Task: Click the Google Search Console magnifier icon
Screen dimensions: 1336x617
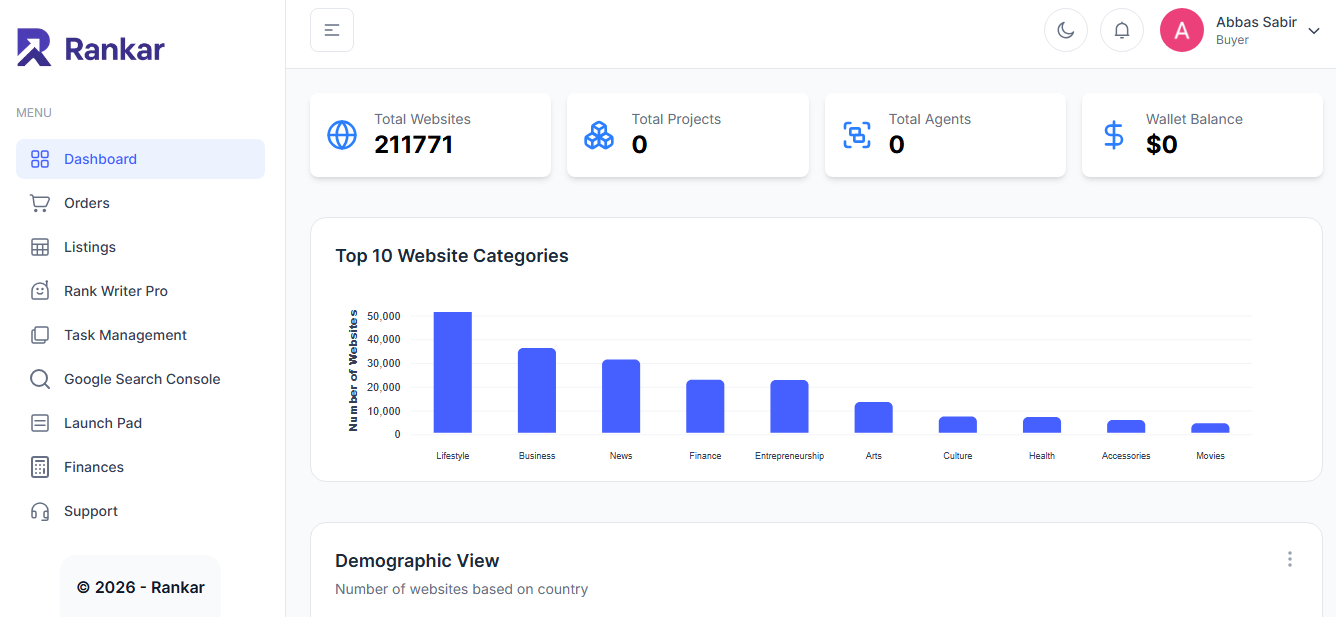Action: (40, 379)
